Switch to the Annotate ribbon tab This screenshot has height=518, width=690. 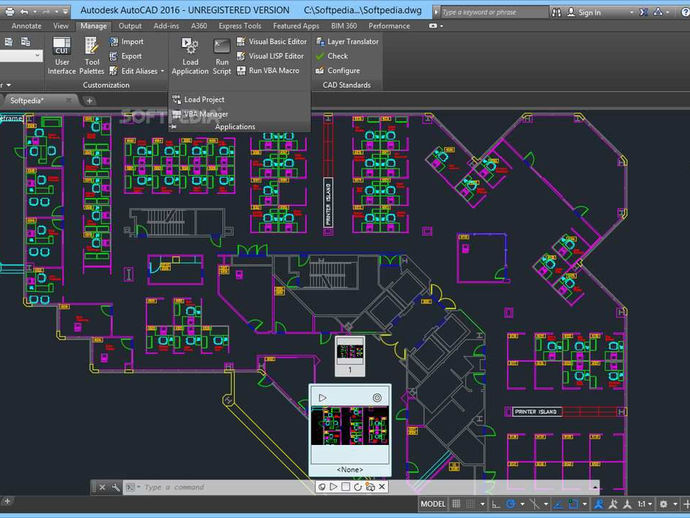pos(26,26)
